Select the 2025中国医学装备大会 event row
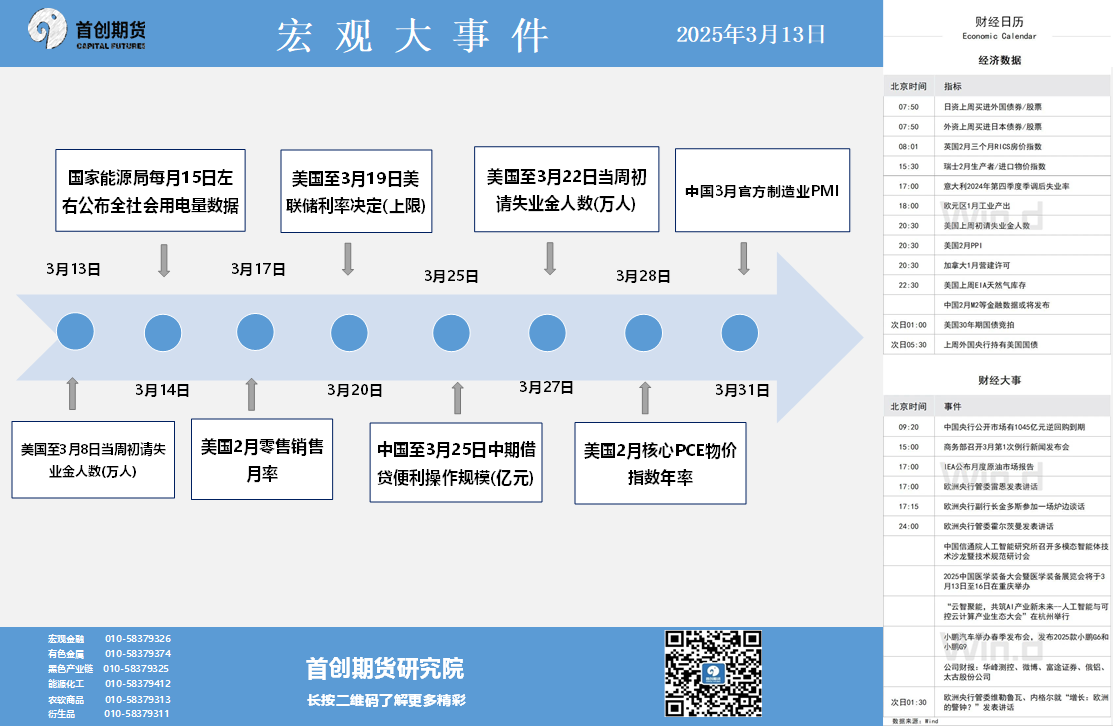Screen dimensions: 1113x727 click(x=997, y=581)
